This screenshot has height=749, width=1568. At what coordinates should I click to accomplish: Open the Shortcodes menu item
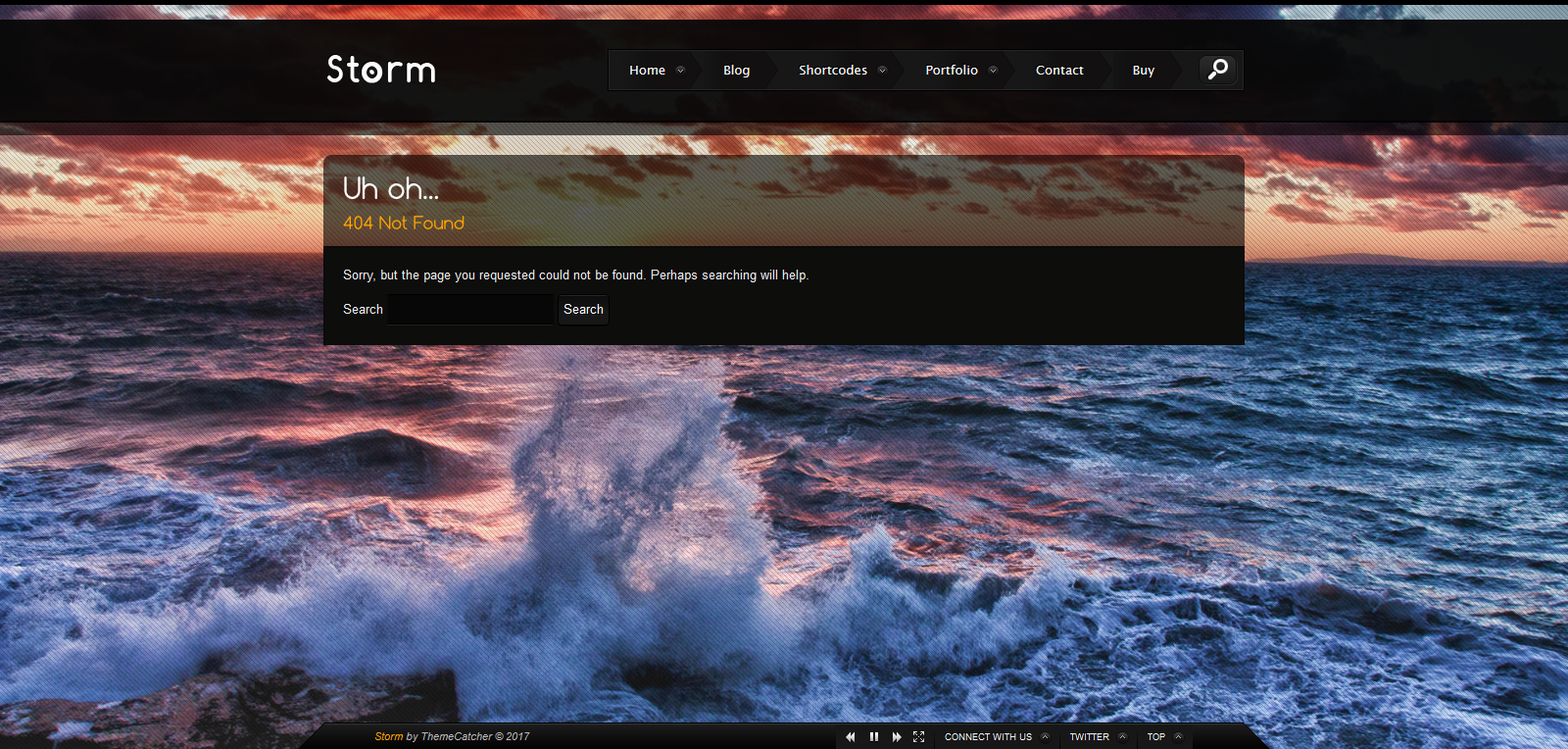coord(833,70)
